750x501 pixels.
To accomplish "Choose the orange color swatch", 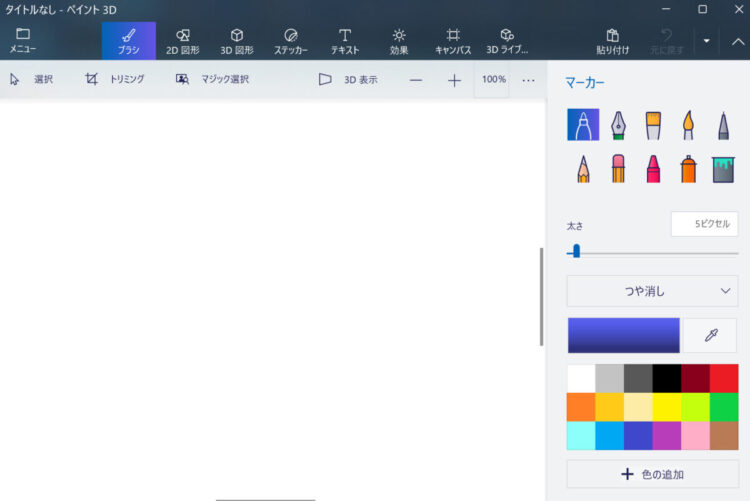I will click(581, 407).
